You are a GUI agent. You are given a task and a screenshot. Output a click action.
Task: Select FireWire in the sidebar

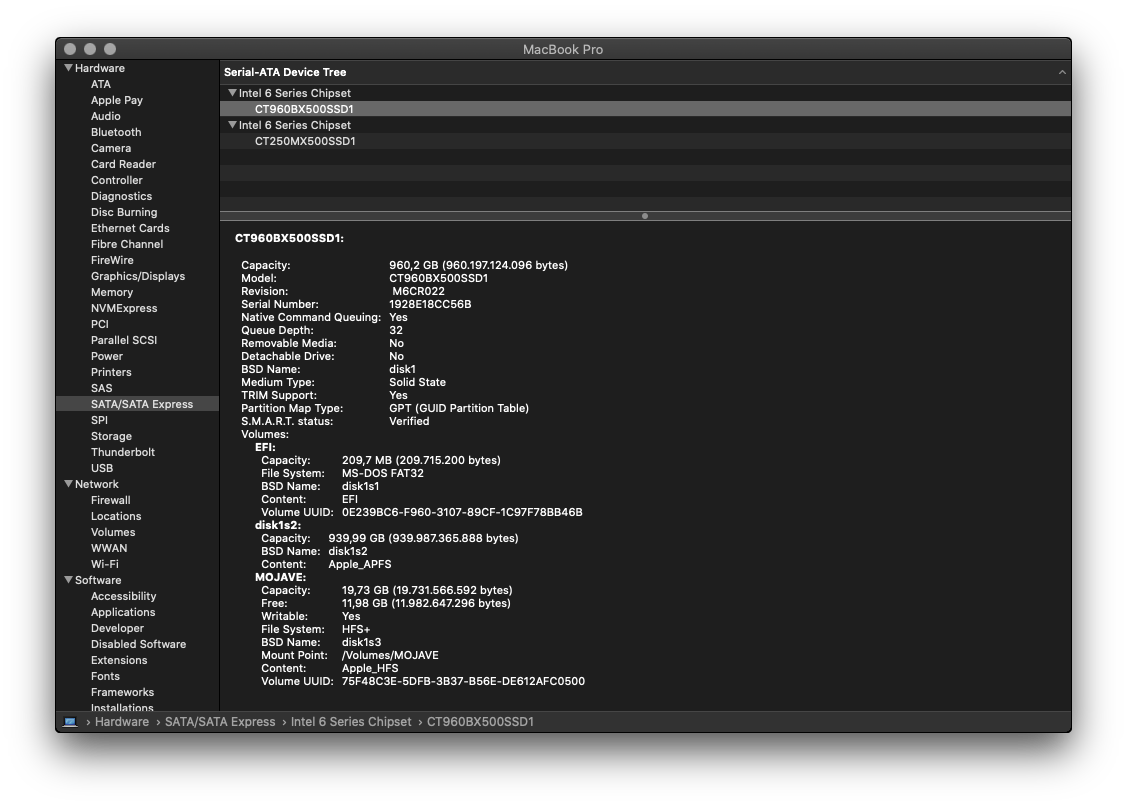[x=112, y=260]
